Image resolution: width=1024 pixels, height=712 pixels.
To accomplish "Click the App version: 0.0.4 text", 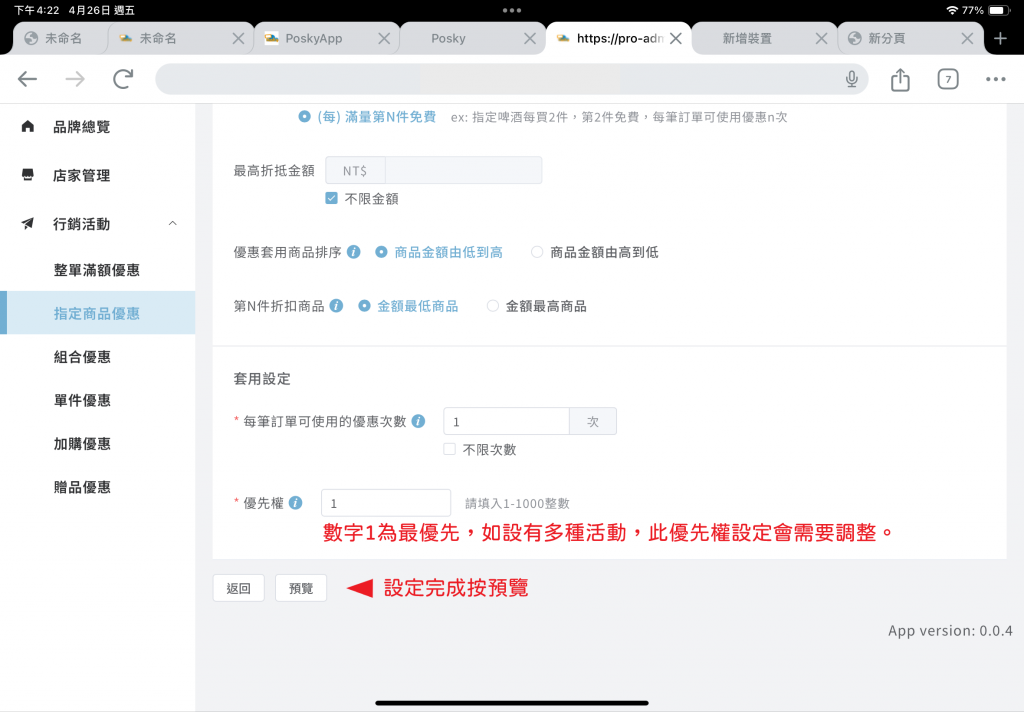I will click(x=950, y=630).
